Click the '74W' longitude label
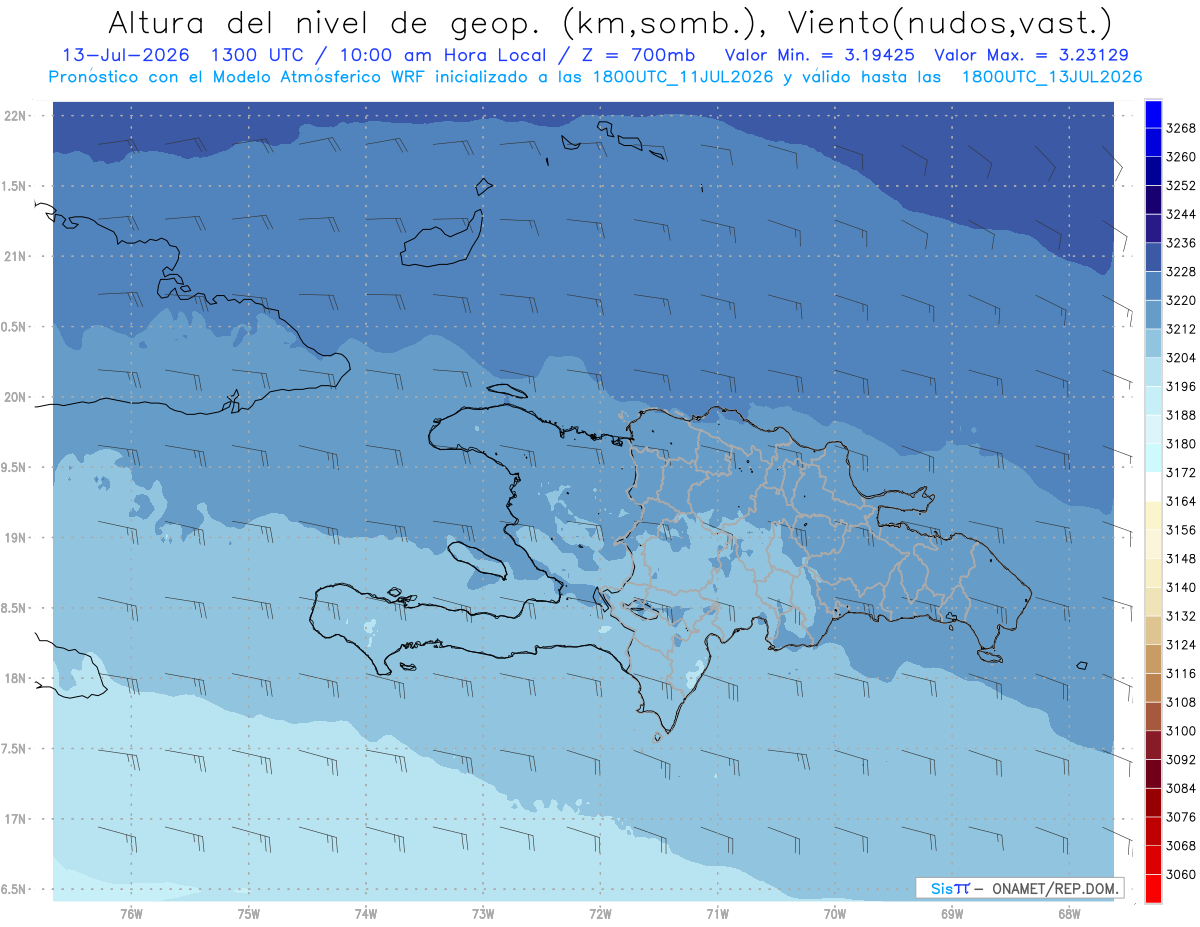This screenshot has width=1200, height=927. [366, 913]
